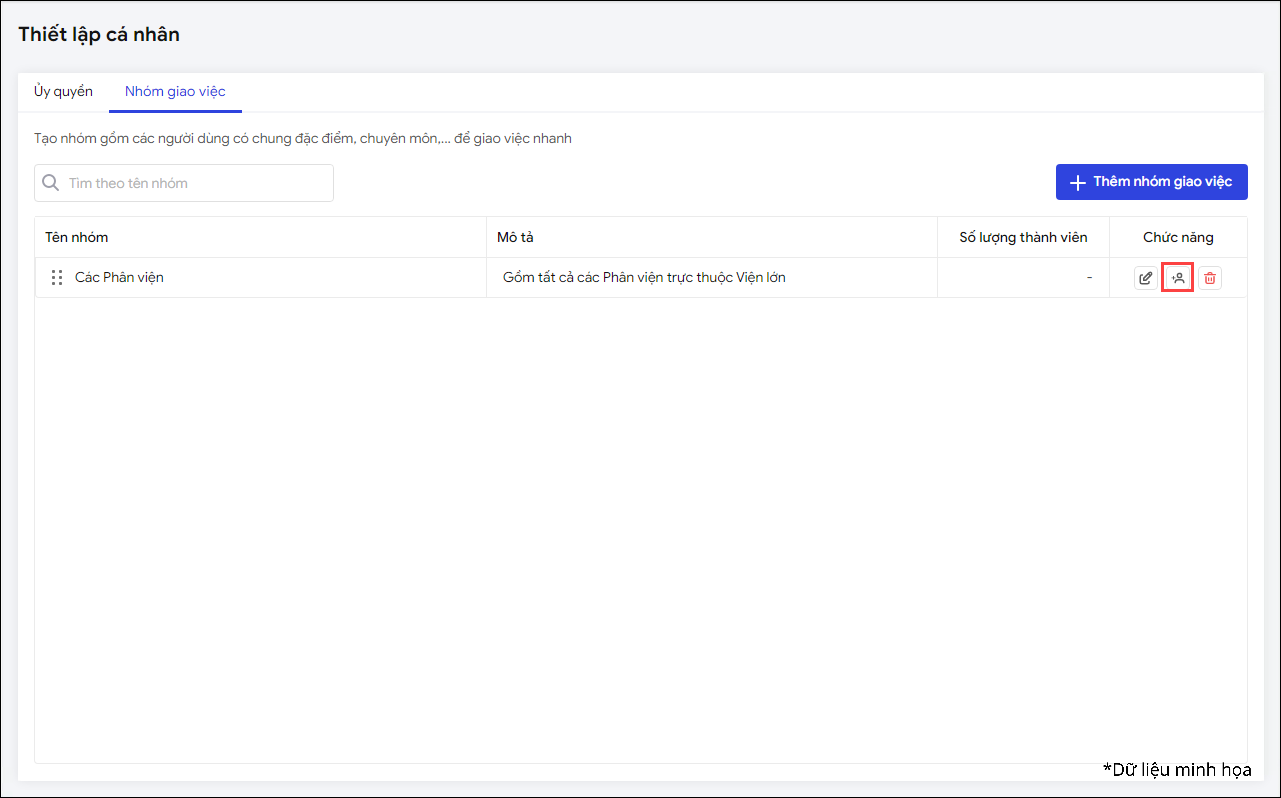
Task: Click the Thiết lập cá nhân heading
Action: point(99,34)
